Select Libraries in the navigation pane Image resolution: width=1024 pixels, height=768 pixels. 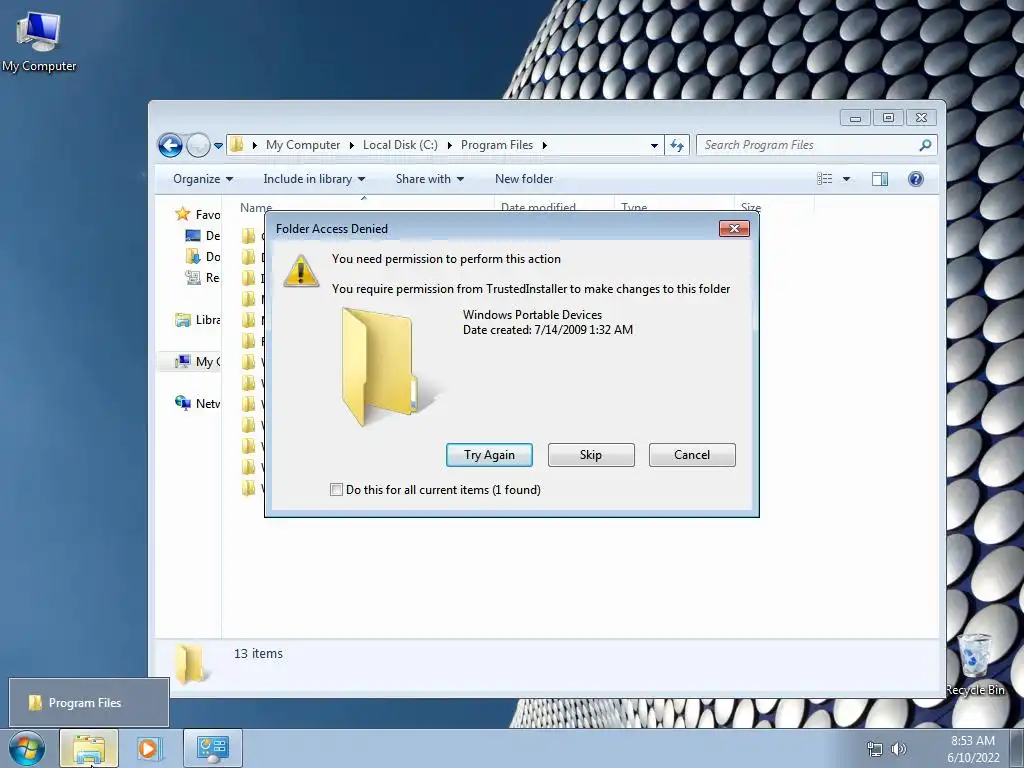[198, 320]
